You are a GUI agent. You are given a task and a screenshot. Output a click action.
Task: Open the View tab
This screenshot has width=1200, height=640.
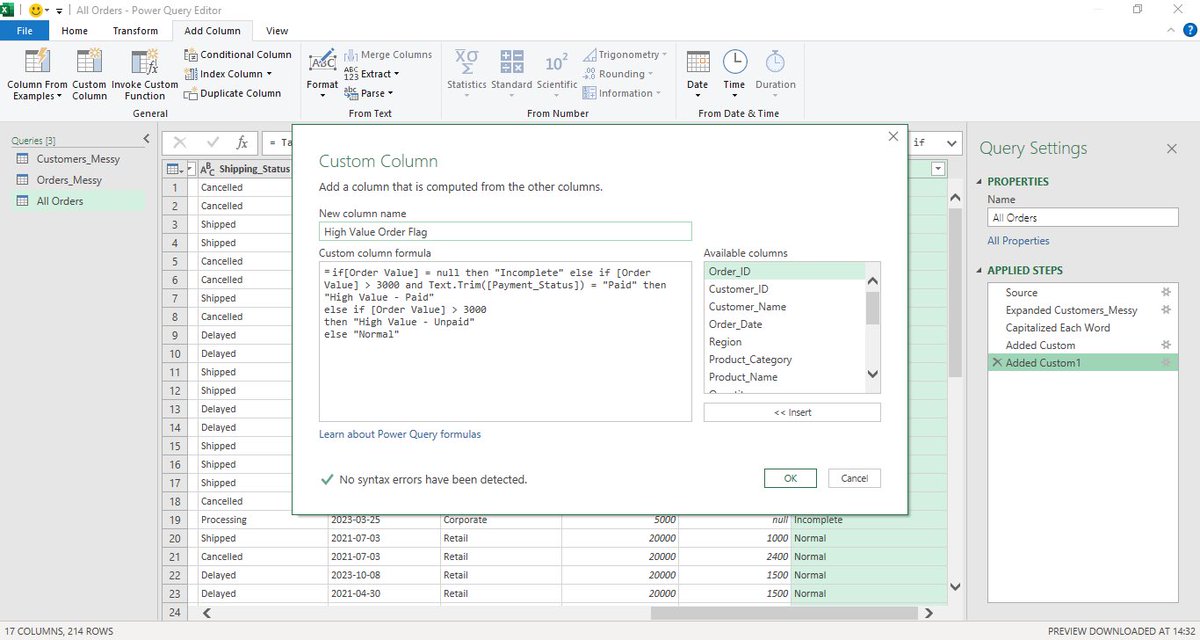point(276,30)
